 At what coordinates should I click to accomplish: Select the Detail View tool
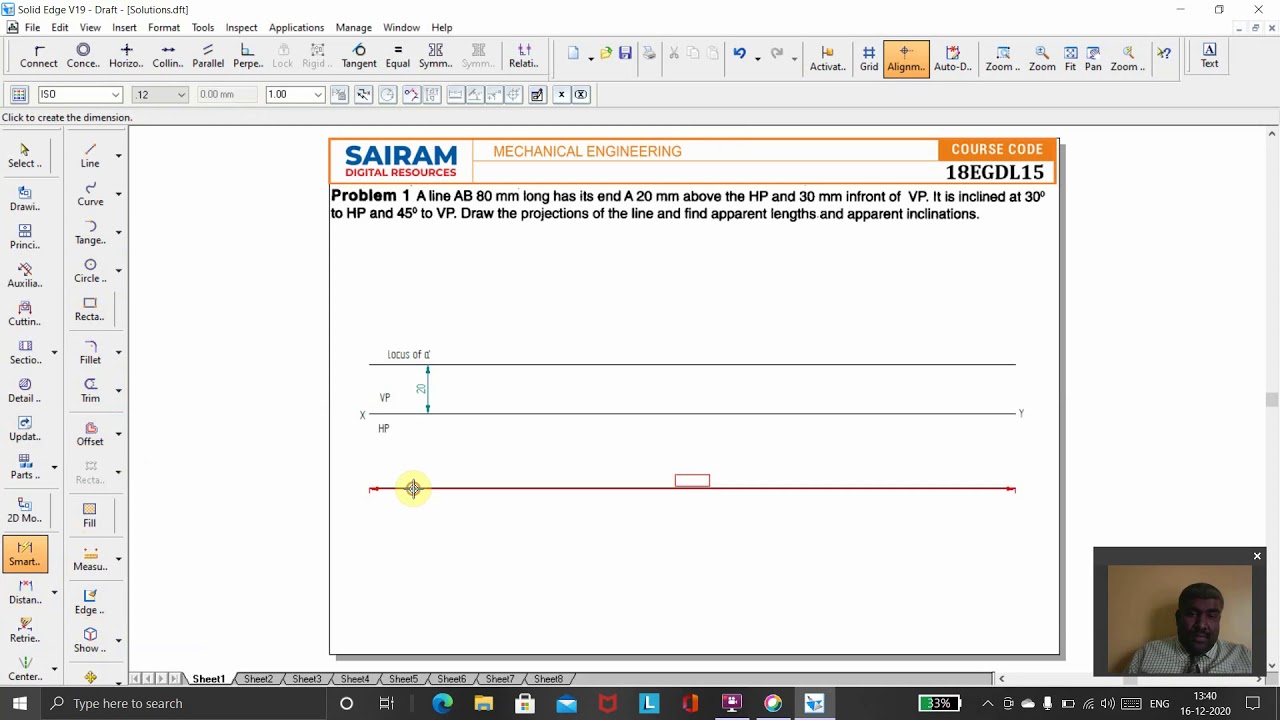click(25, 390)
